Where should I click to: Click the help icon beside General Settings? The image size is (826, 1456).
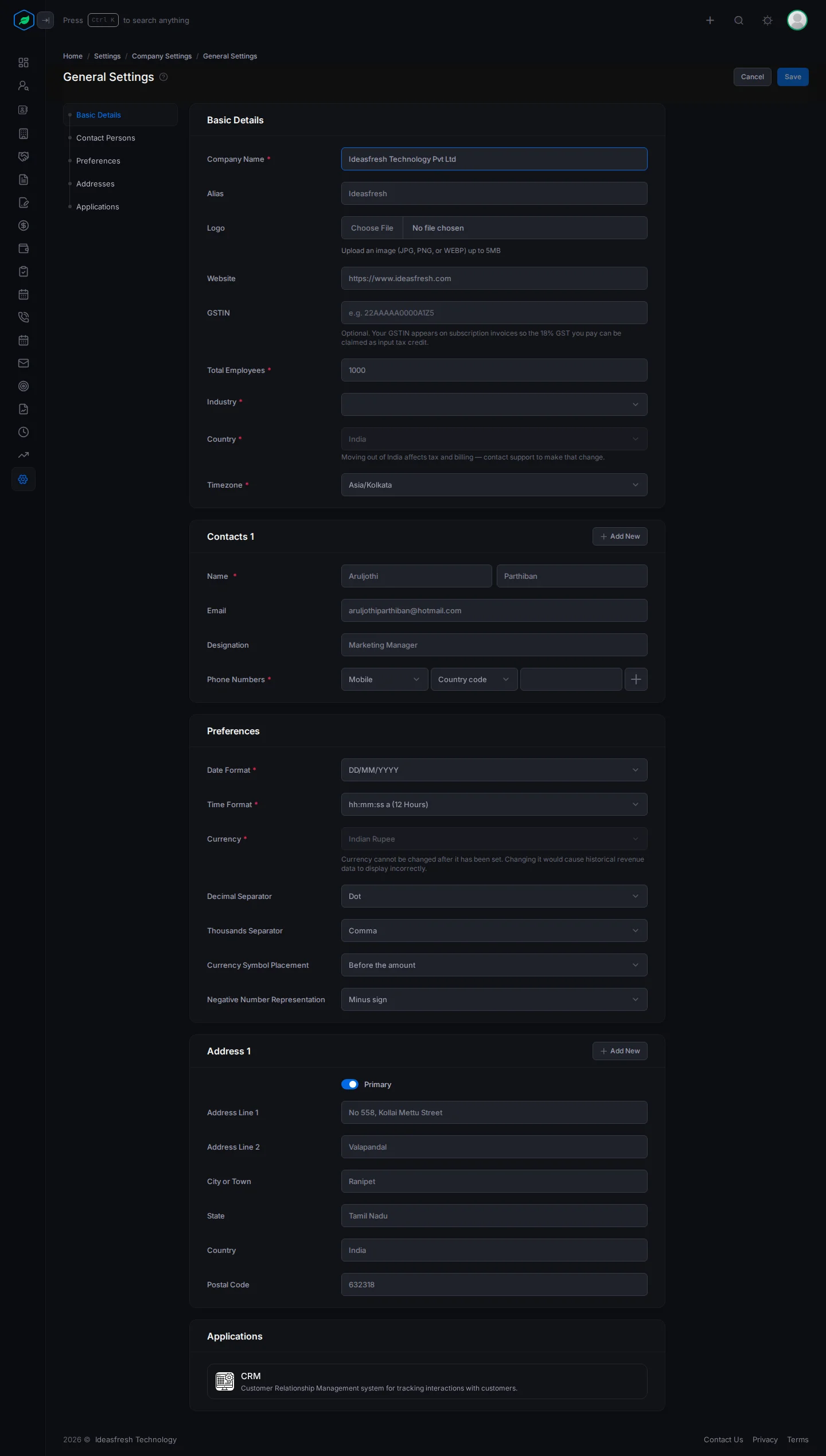(x=163, y=77)
